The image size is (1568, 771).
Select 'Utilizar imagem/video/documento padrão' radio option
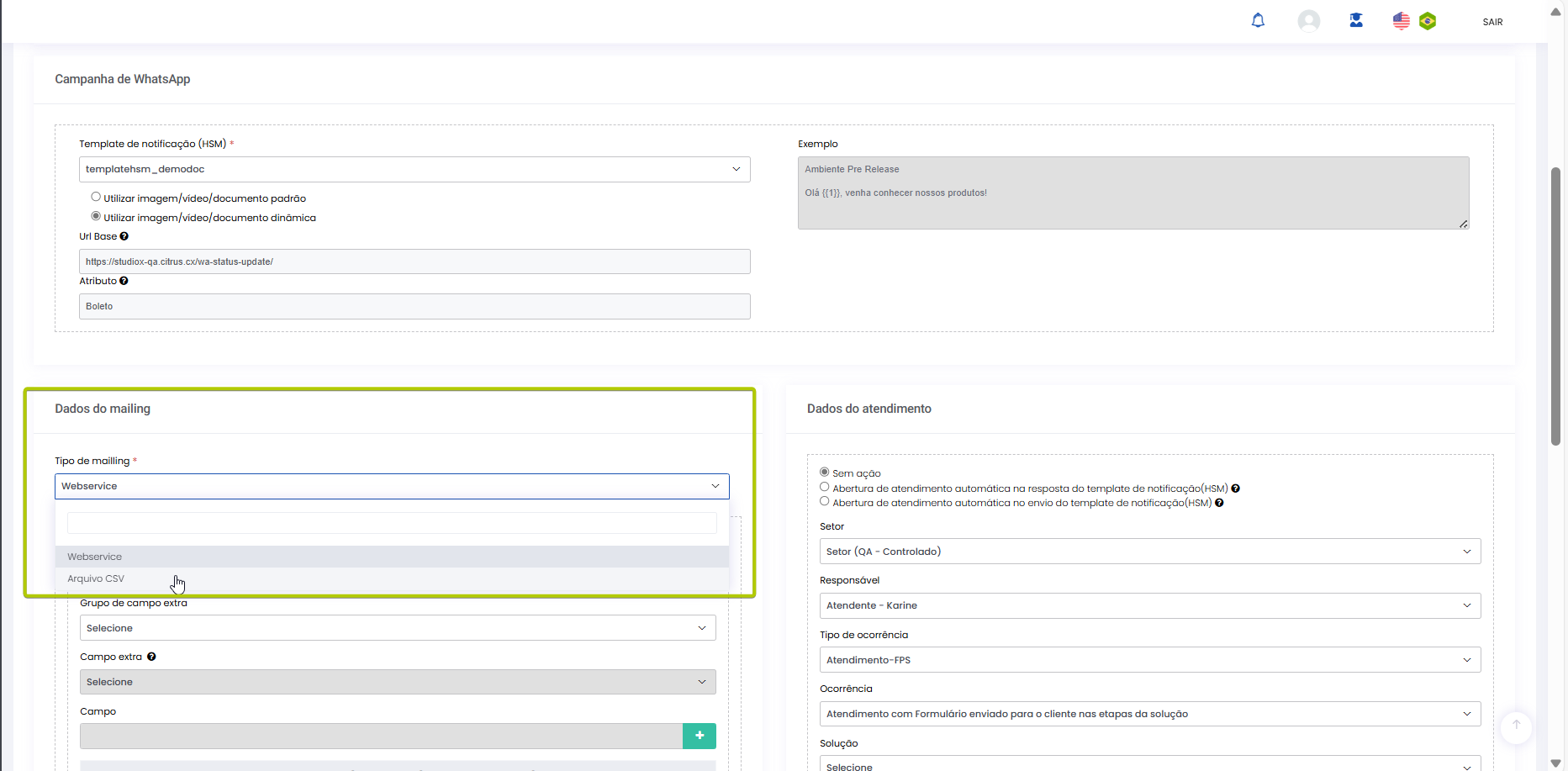click(x=96, y=198)
